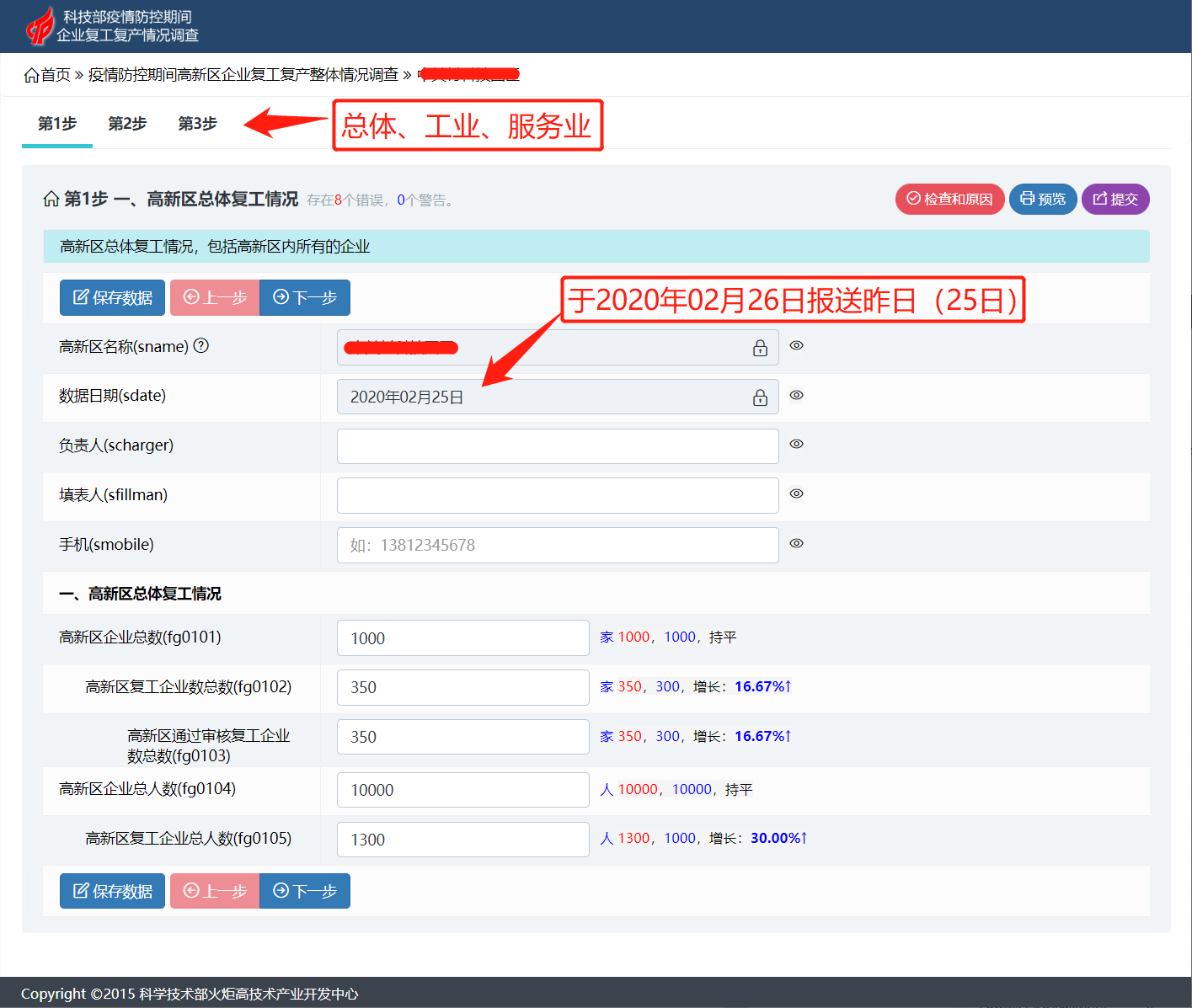
Task: Go to next step using the bottom 下一步 button
Action: click(x=305, y=891)
